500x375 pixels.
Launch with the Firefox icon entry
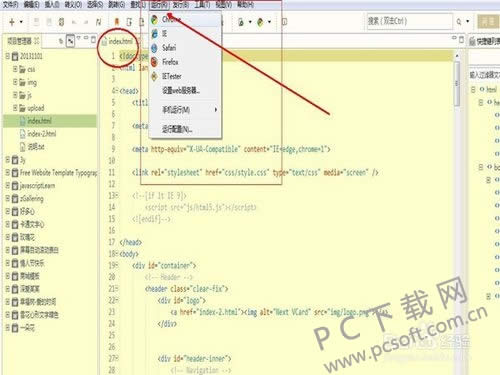(x=154, y=62)
